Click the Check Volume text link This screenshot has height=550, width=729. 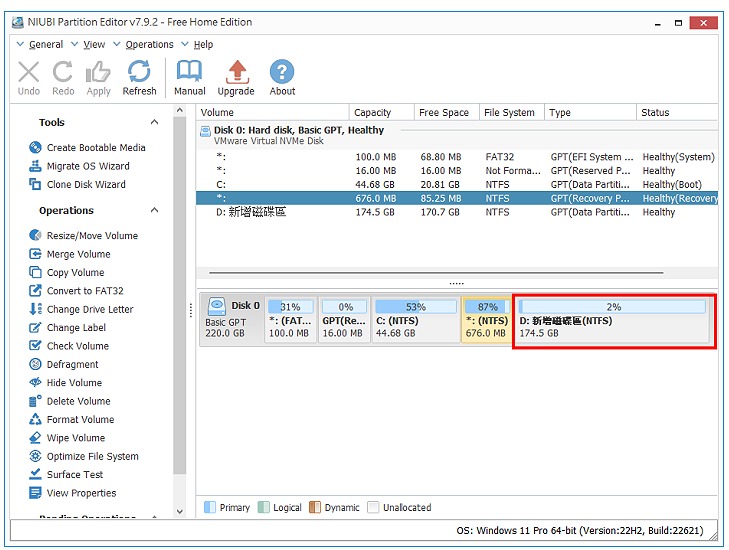[x=78, y=346]
